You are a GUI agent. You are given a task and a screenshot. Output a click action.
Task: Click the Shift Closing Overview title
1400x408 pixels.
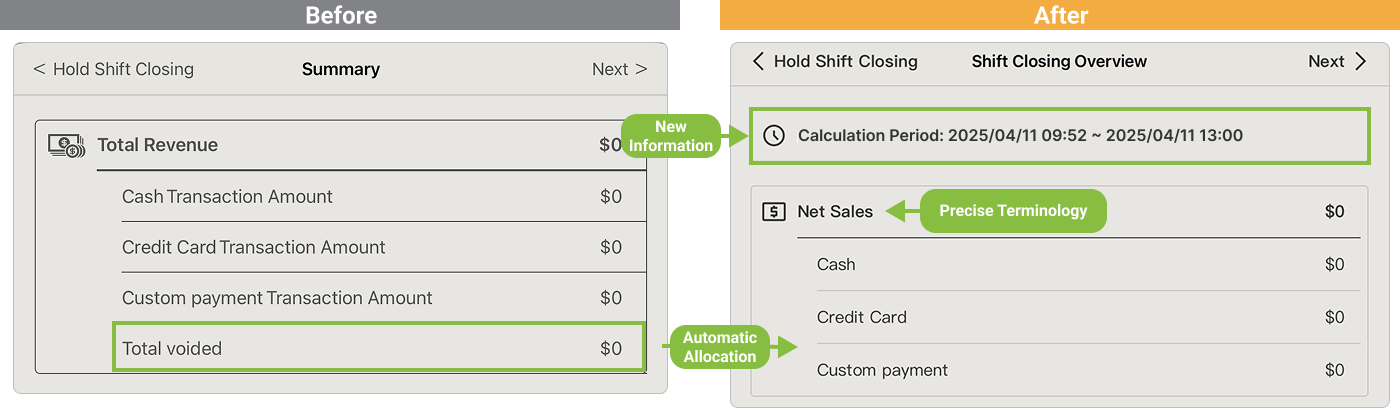pos(1059,61)
